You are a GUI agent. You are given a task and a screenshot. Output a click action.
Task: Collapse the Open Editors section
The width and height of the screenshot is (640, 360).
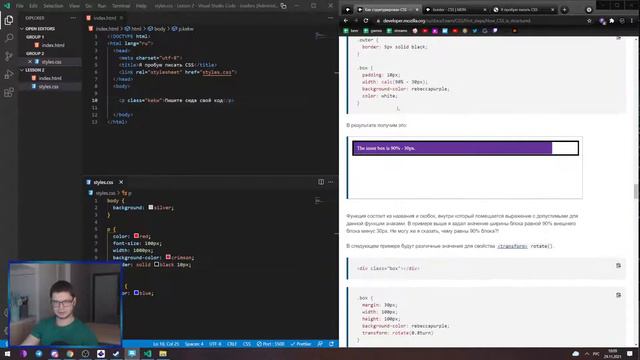click(38, 29)
